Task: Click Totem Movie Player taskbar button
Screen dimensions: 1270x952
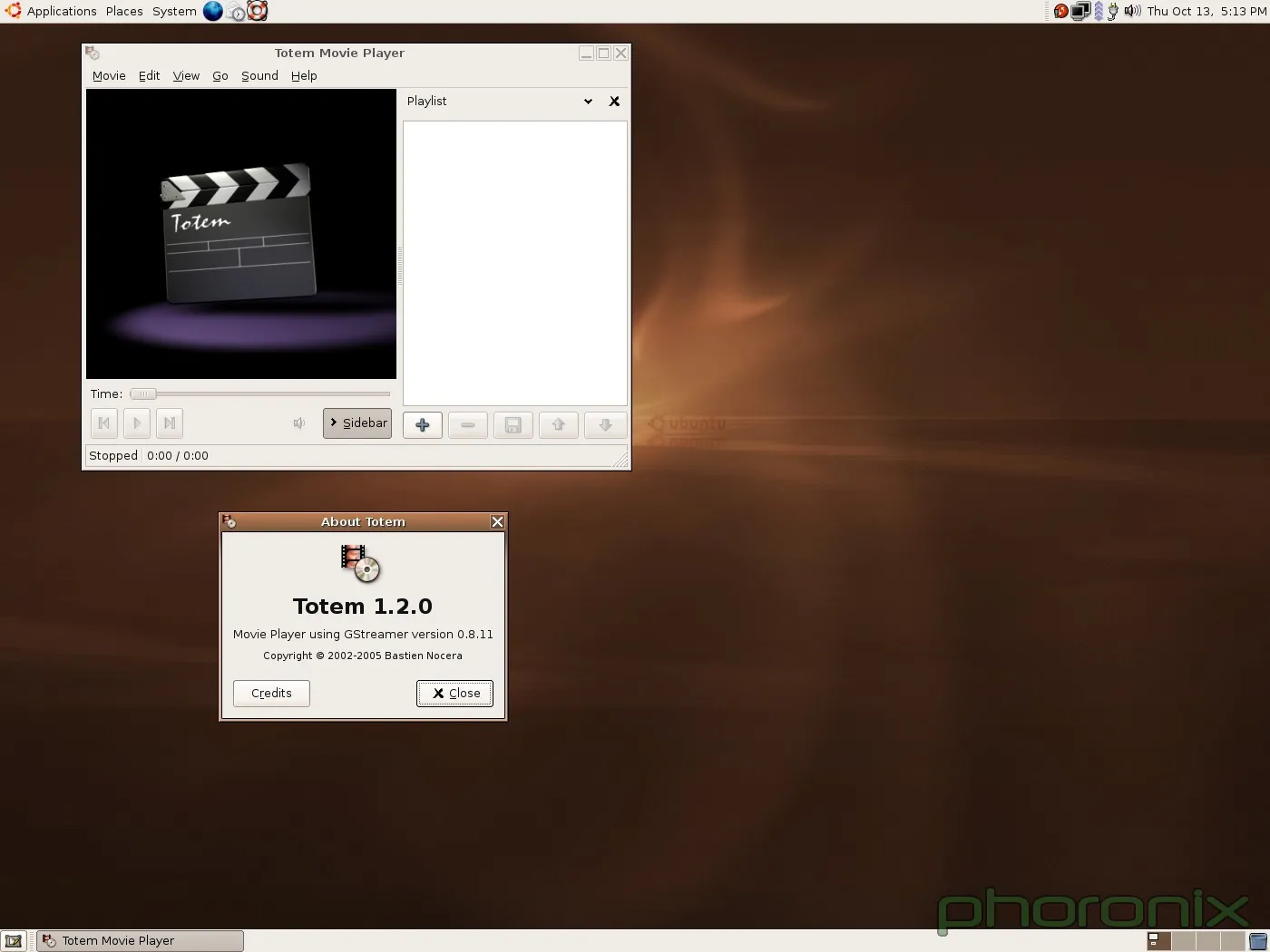Action: 140,941
